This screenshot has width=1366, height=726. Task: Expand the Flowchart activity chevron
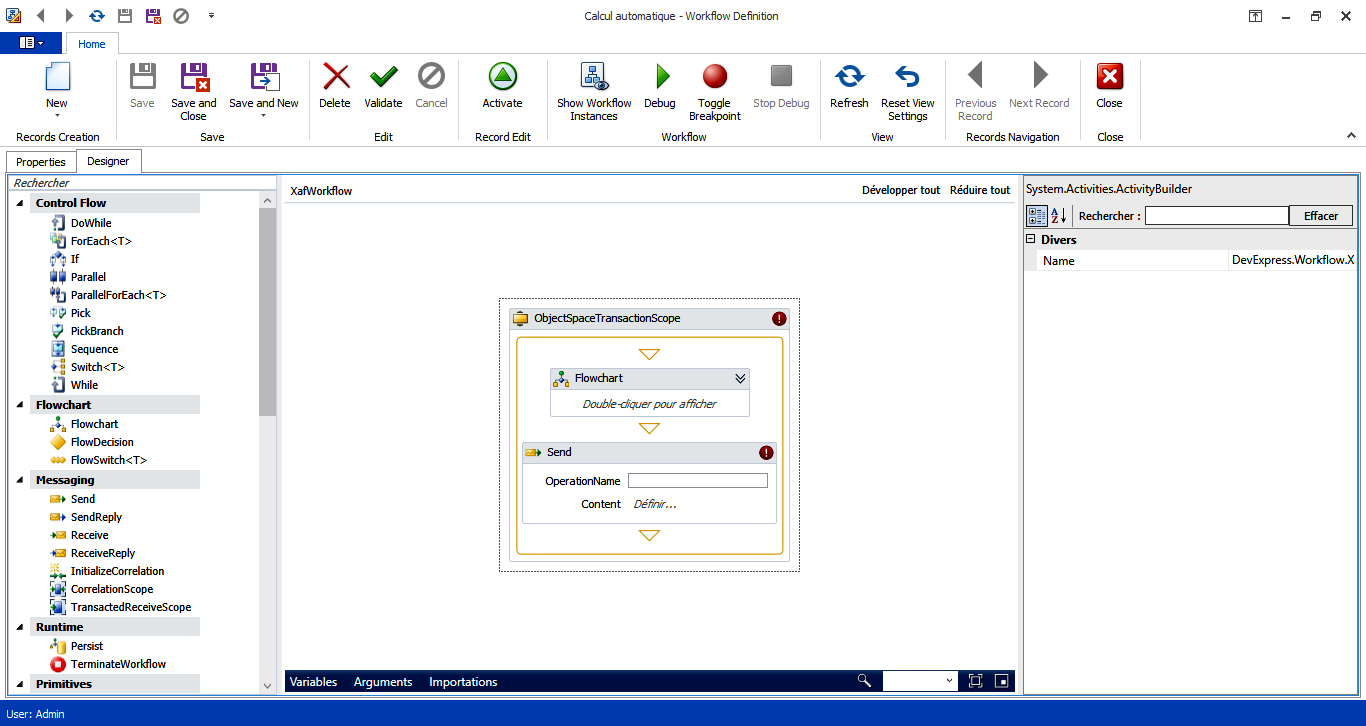click(740, 378)
